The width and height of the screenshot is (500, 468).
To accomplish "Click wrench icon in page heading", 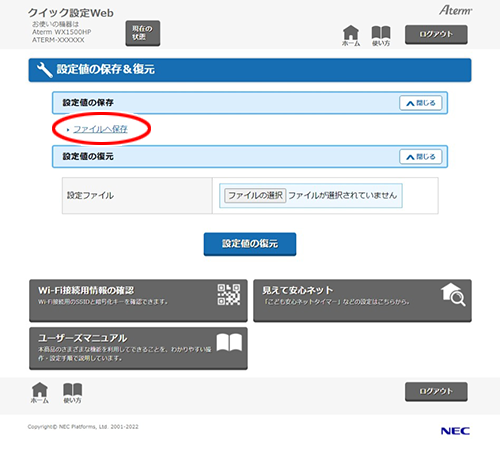I will click(x=44, y=70).
